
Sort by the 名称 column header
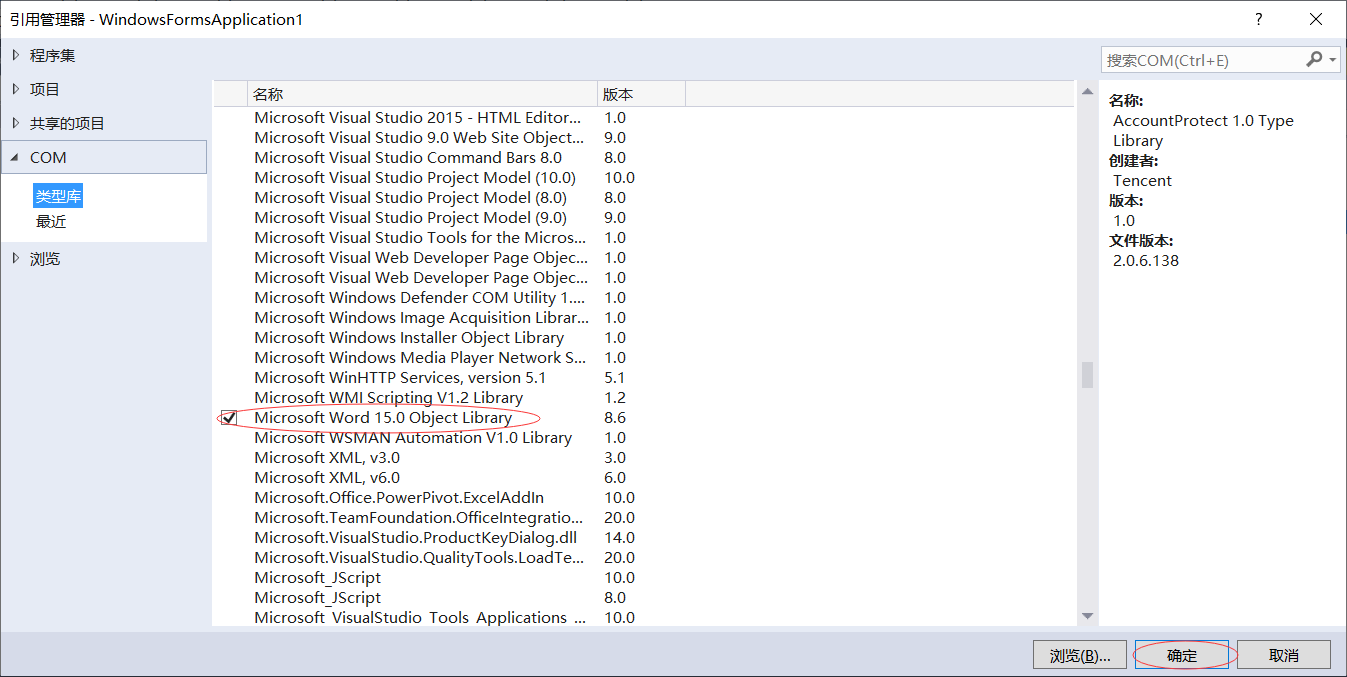coord(421,94)
